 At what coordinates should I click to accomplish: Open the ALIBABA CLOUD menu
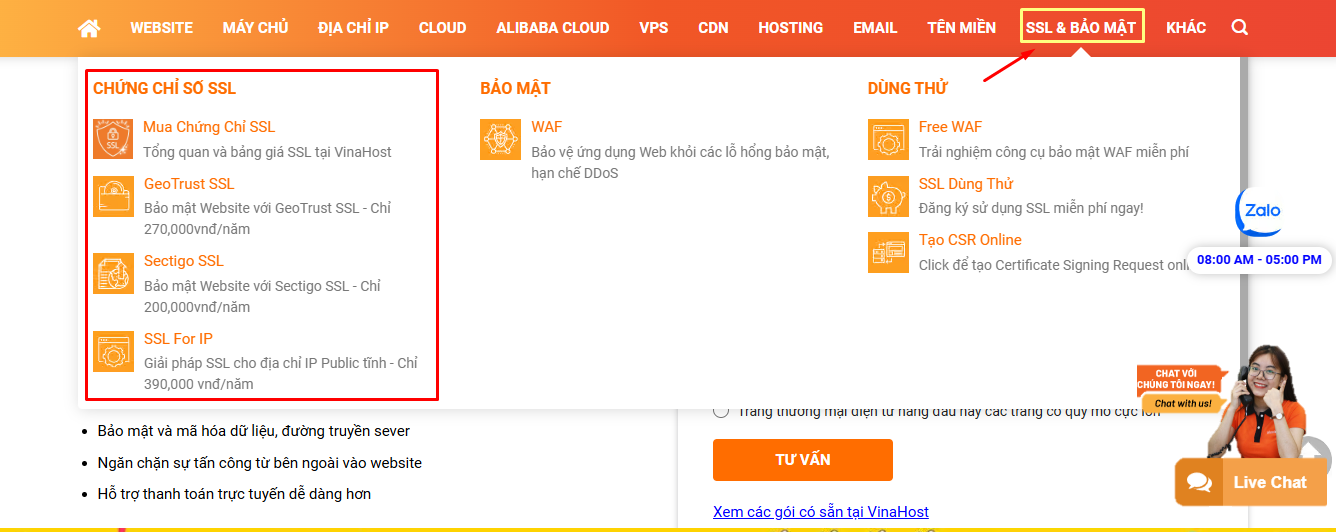click(x=552, y=28)
